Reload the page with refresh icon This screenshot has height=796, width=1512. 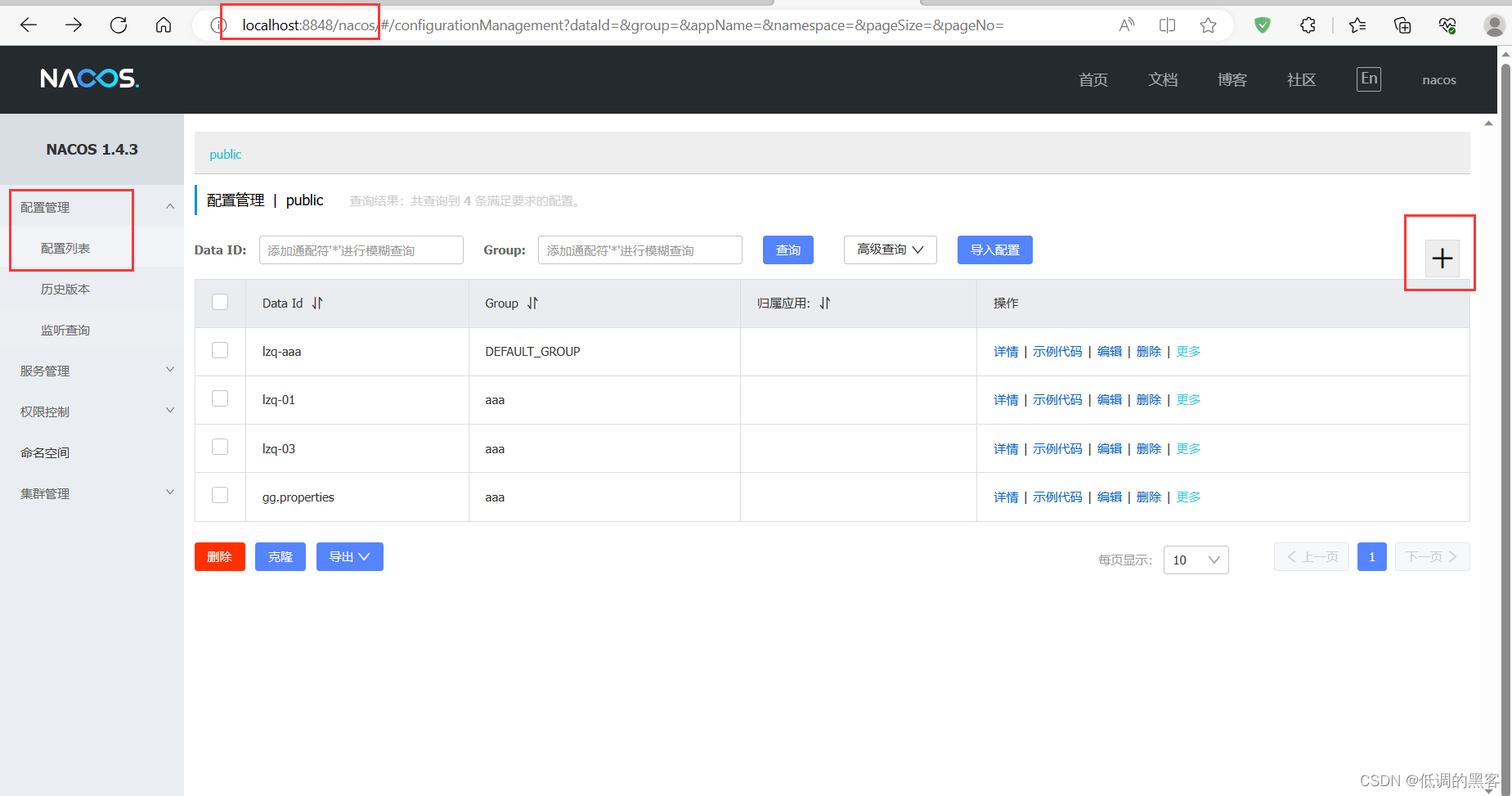tap(119, 25)
